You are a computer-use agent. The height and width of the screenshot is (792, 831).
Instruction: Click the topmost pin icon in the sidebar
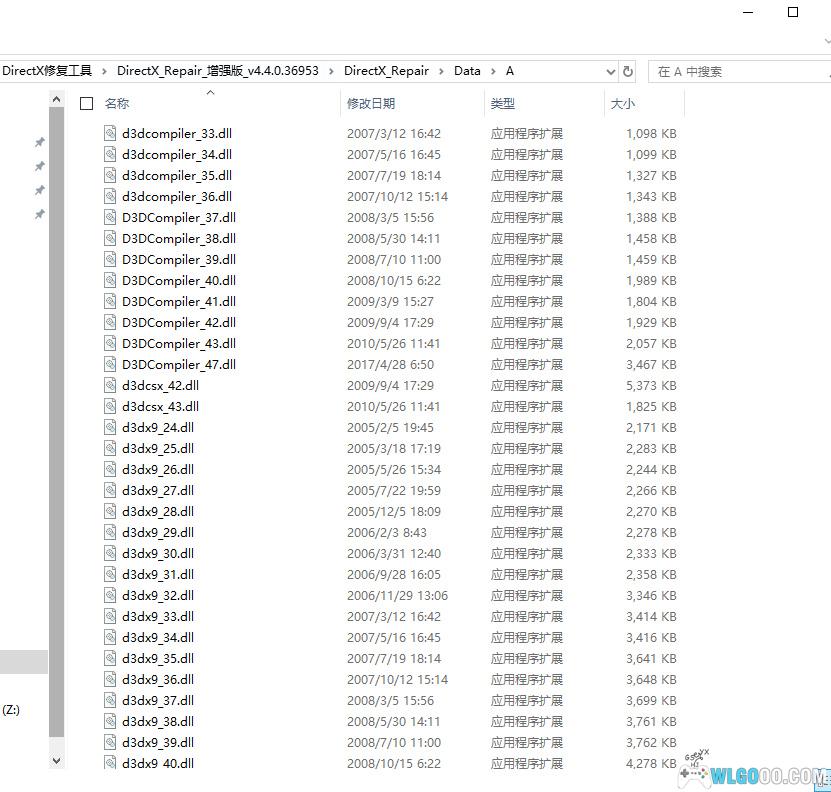click(39, 141)
